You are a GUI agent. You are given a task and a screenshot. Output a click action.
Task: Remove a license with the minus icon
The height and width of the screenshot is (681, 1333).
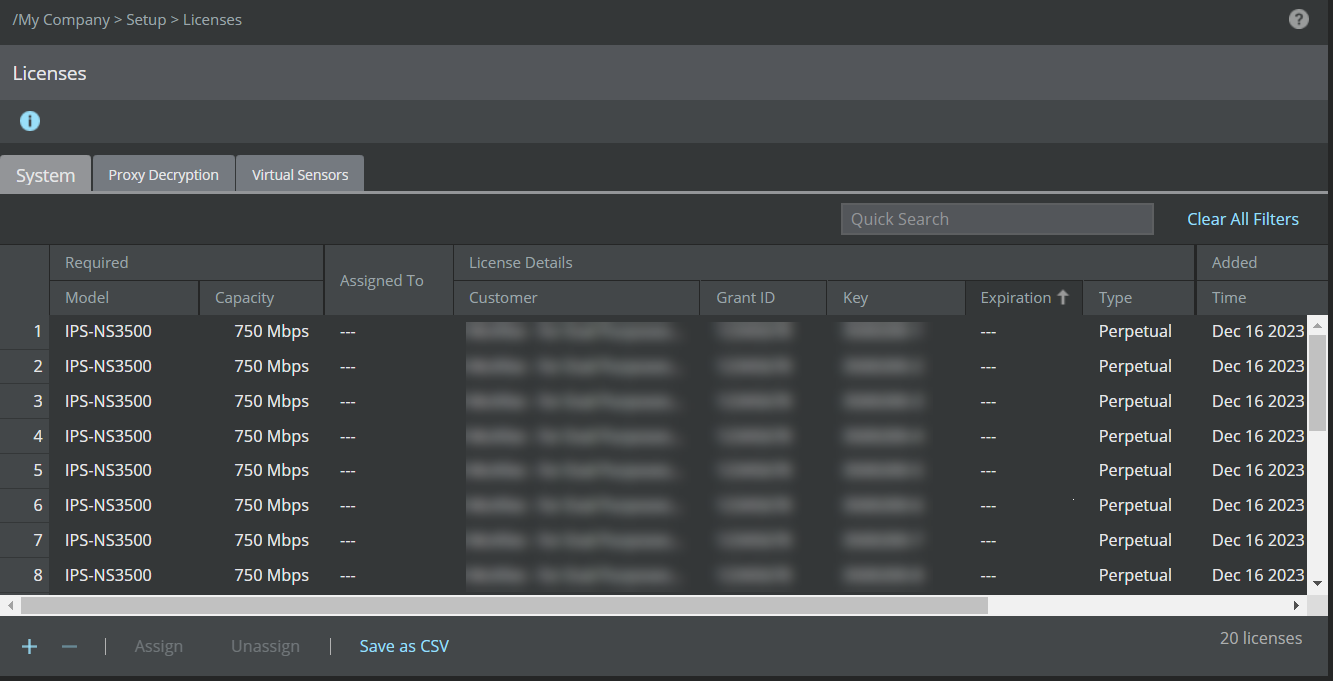click(69, 646)
